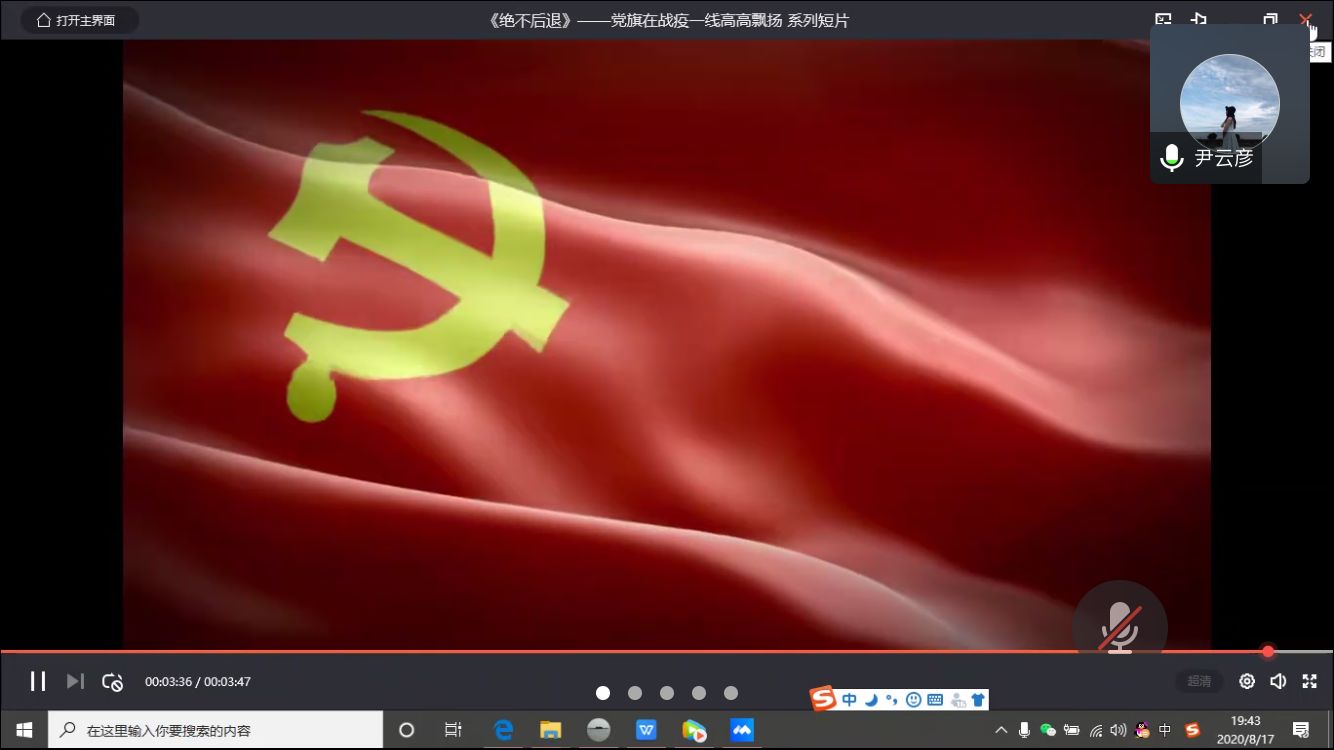Switch Sogou input between Chinese and English
This screenshot has width=1334, height=750.
tap(848, 699)
